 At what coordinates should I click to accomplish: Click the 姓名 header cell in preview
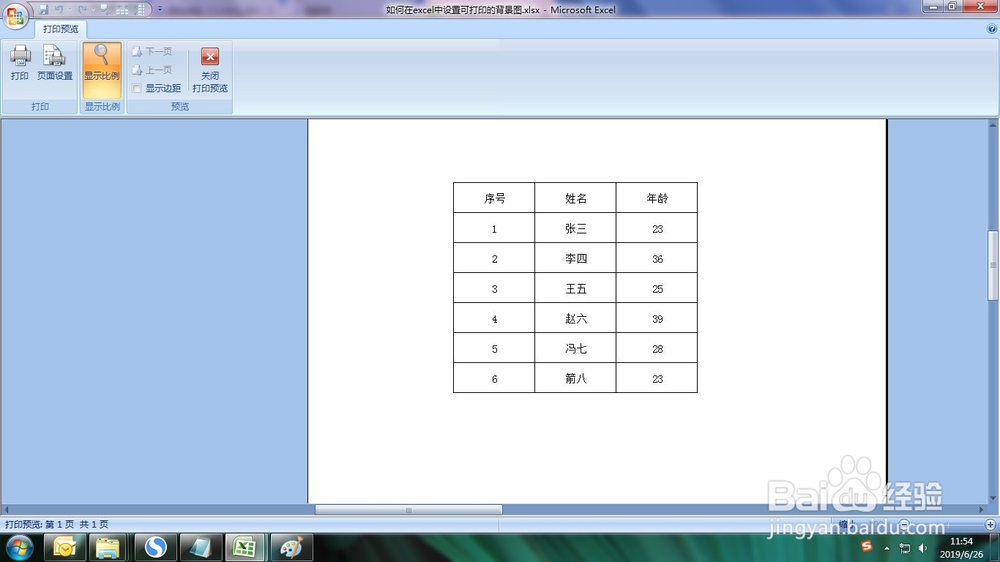(575, 198)
